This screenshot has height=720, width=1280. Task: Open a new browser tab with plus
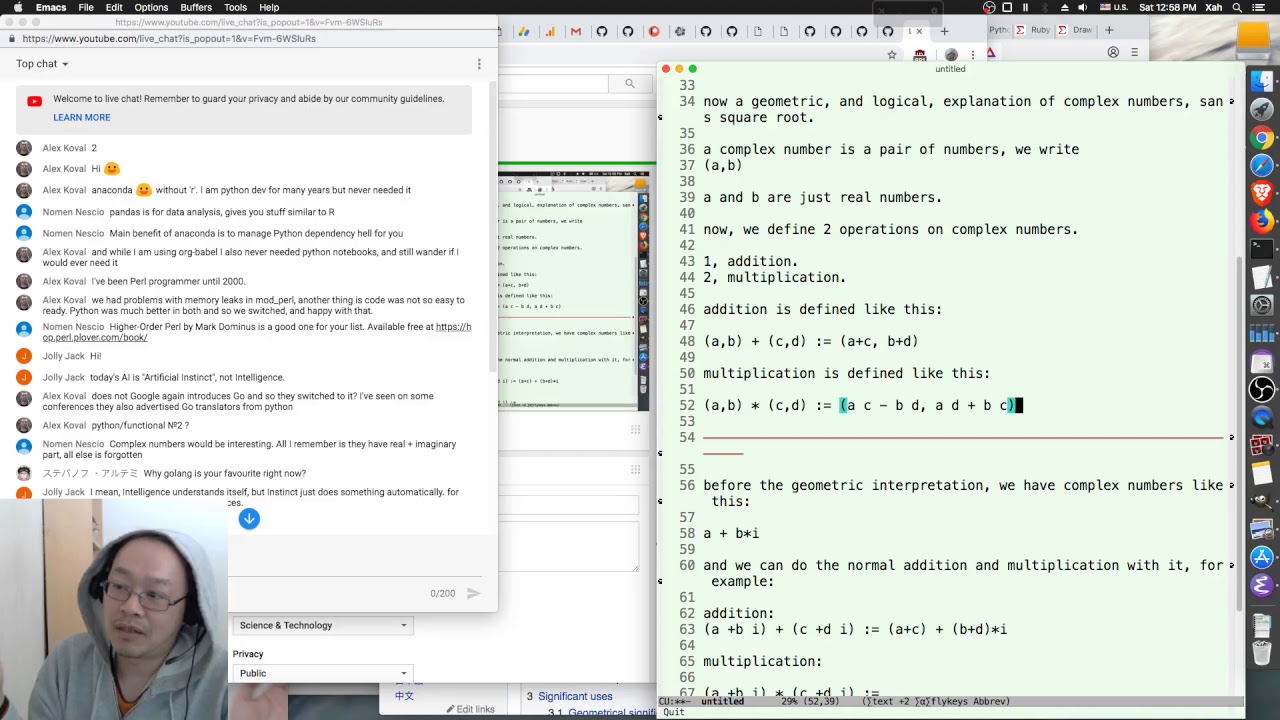pos(1109,31)
